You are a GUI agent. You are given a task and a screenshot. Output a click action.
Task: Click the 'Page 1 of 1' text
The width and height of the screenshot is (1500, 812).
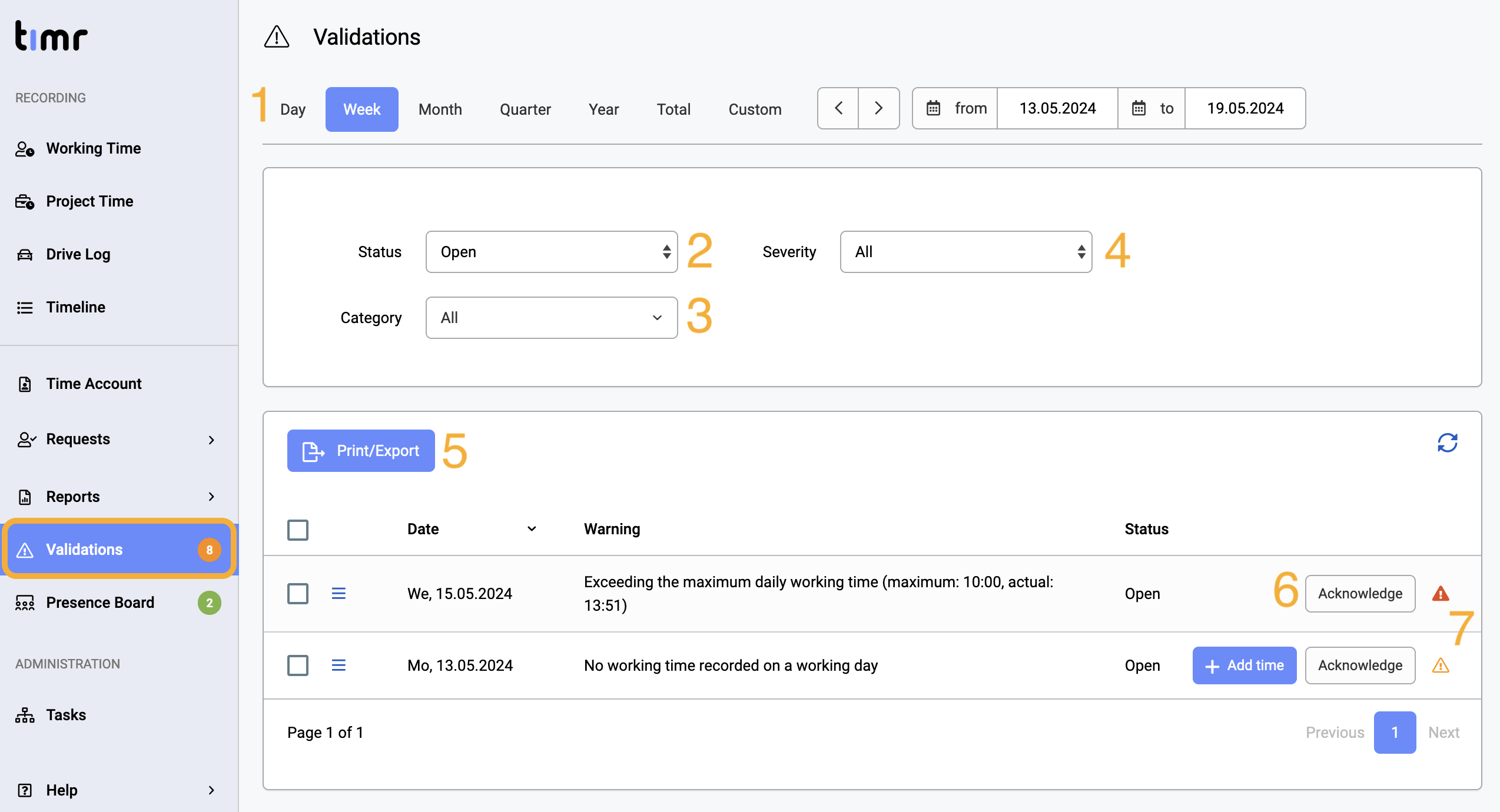tap(325, 733)
